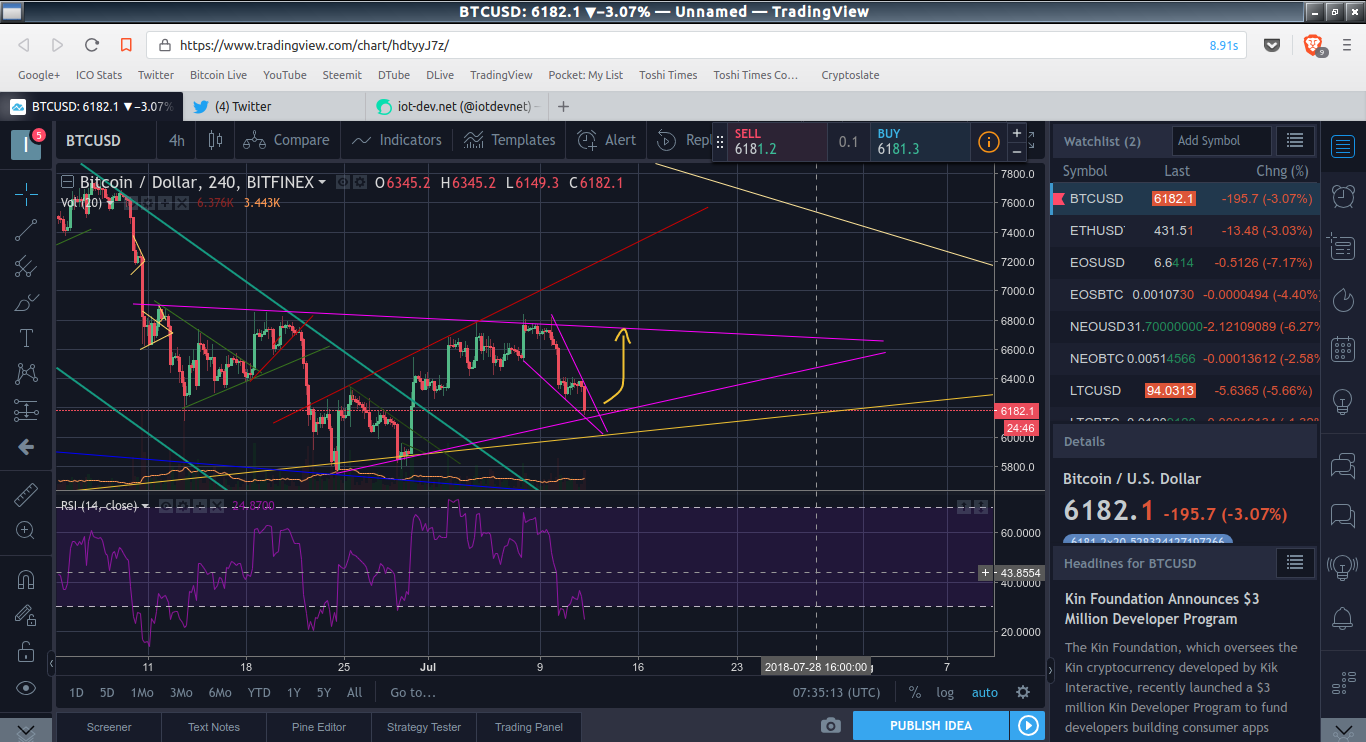Toggle percent scale button
Screen dimensions: 1366x742
(915, 692)
